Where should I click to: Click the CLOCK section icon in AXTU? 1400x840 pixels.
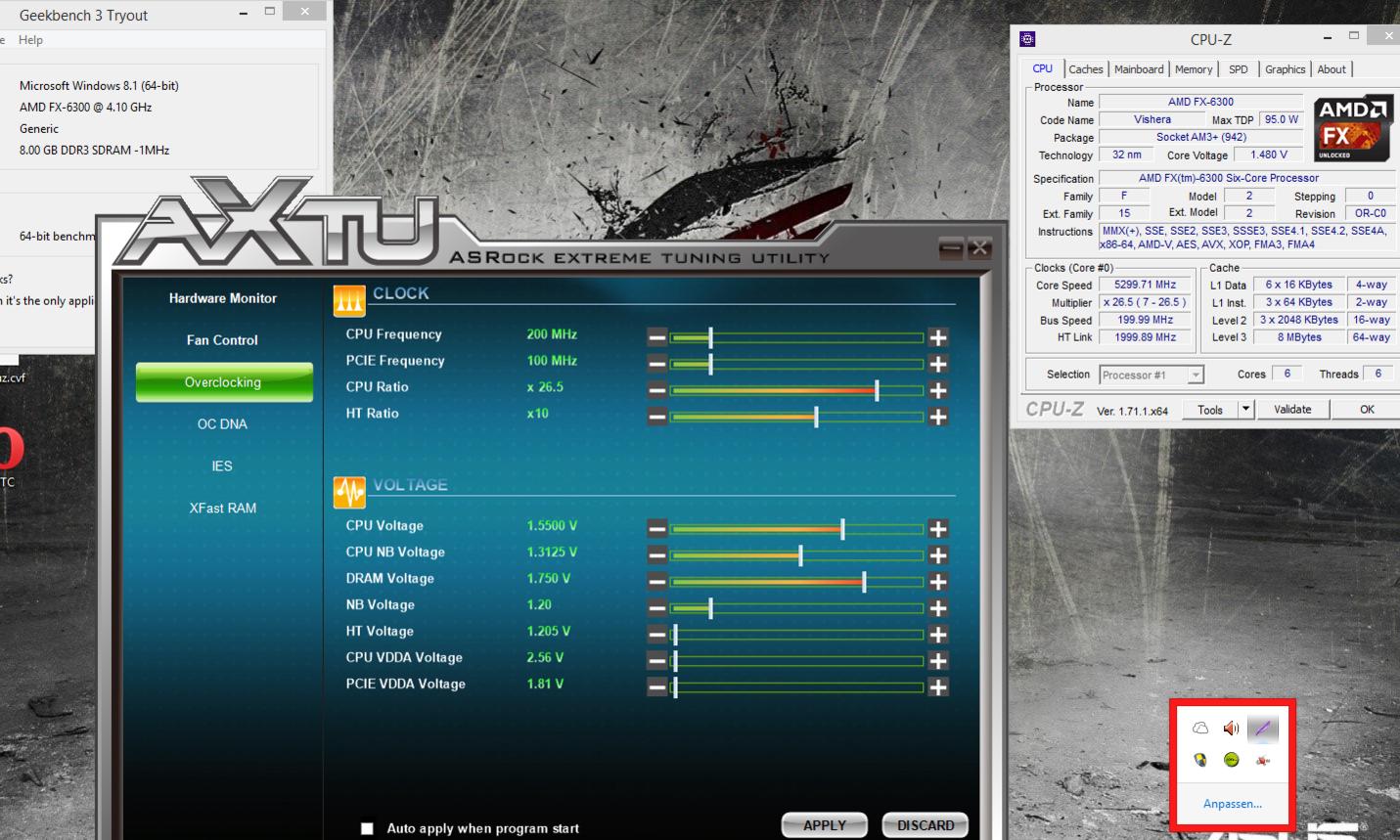[x=349, y=300]
